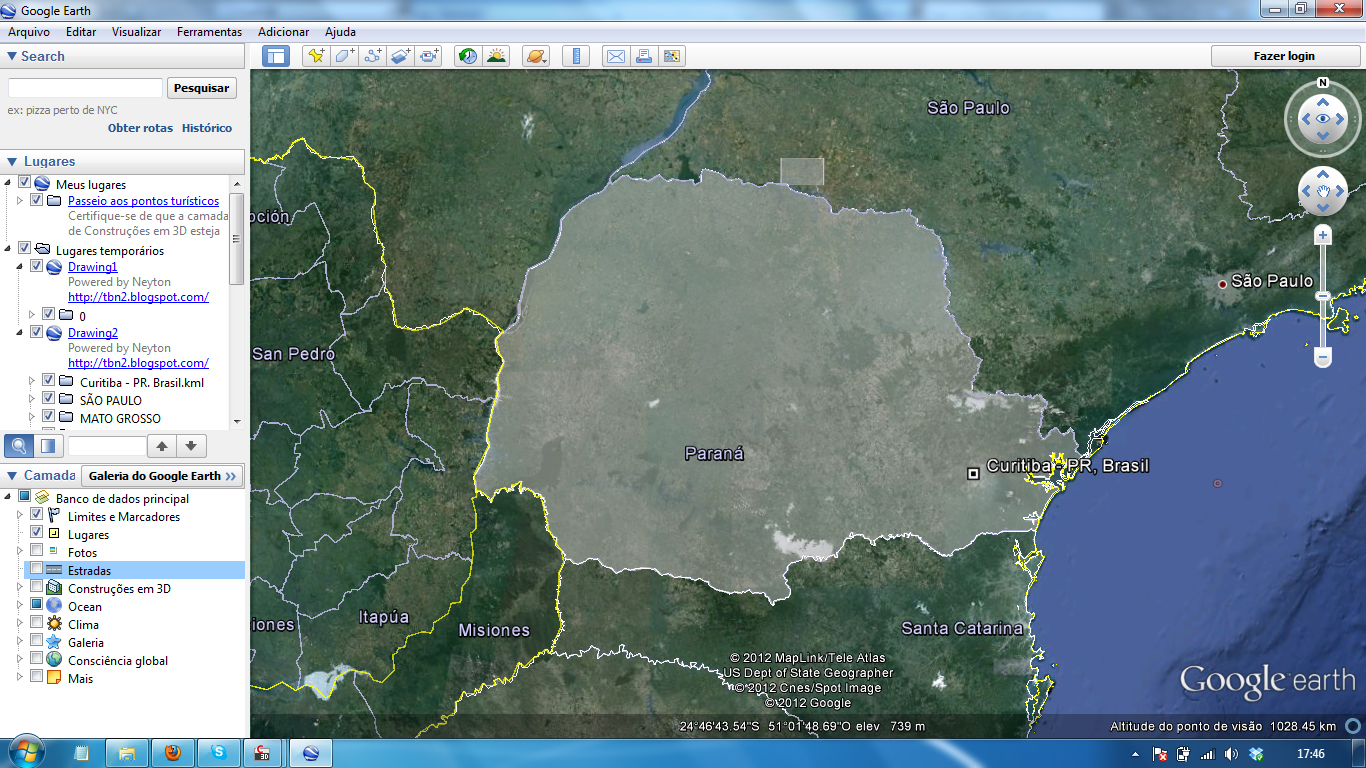Collapse the Lugares panel header triangle
Screen dimensions: 1366x768
[12, 161]
